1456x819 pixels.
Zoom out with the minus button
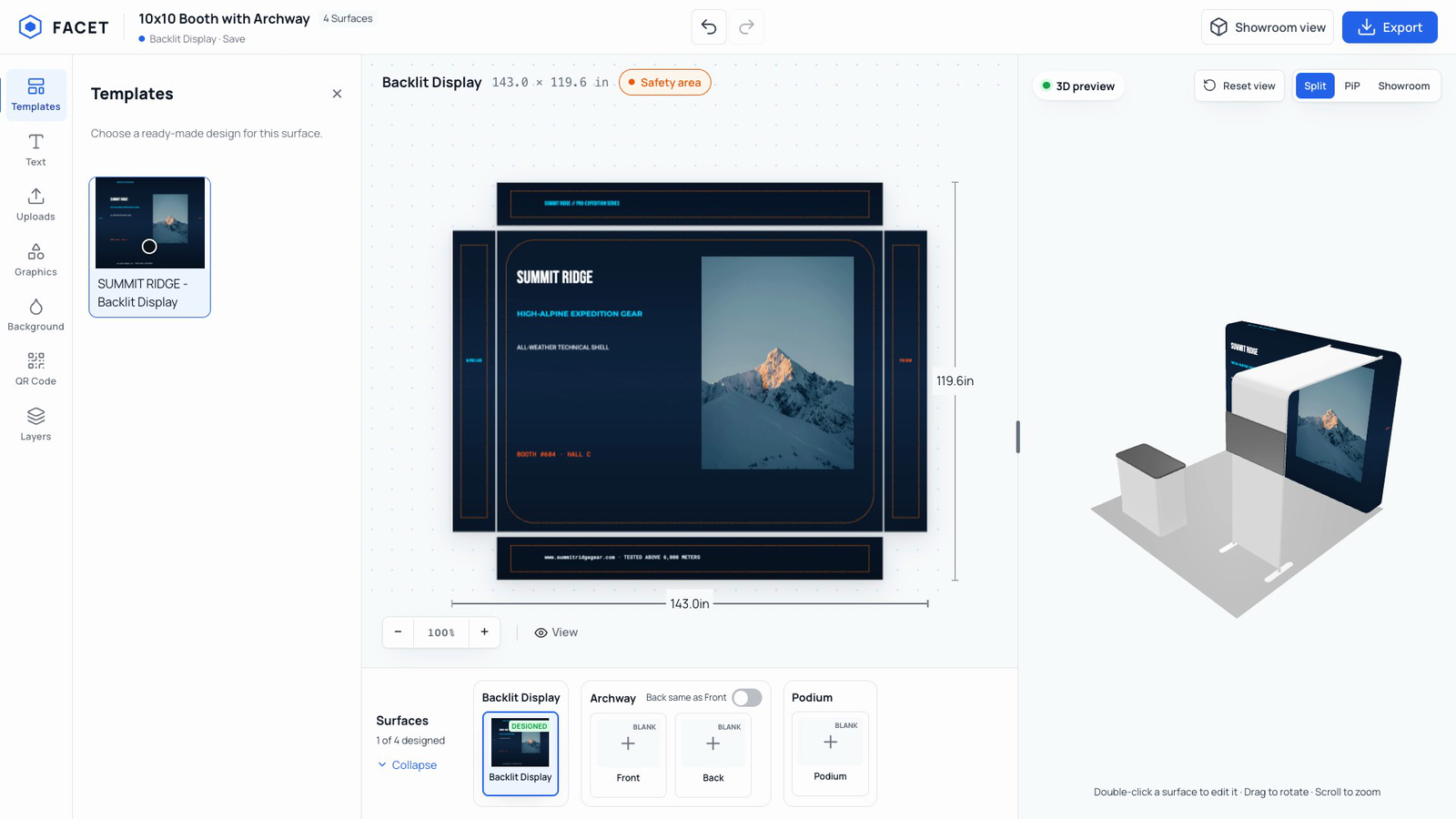[x=398, y=632]
